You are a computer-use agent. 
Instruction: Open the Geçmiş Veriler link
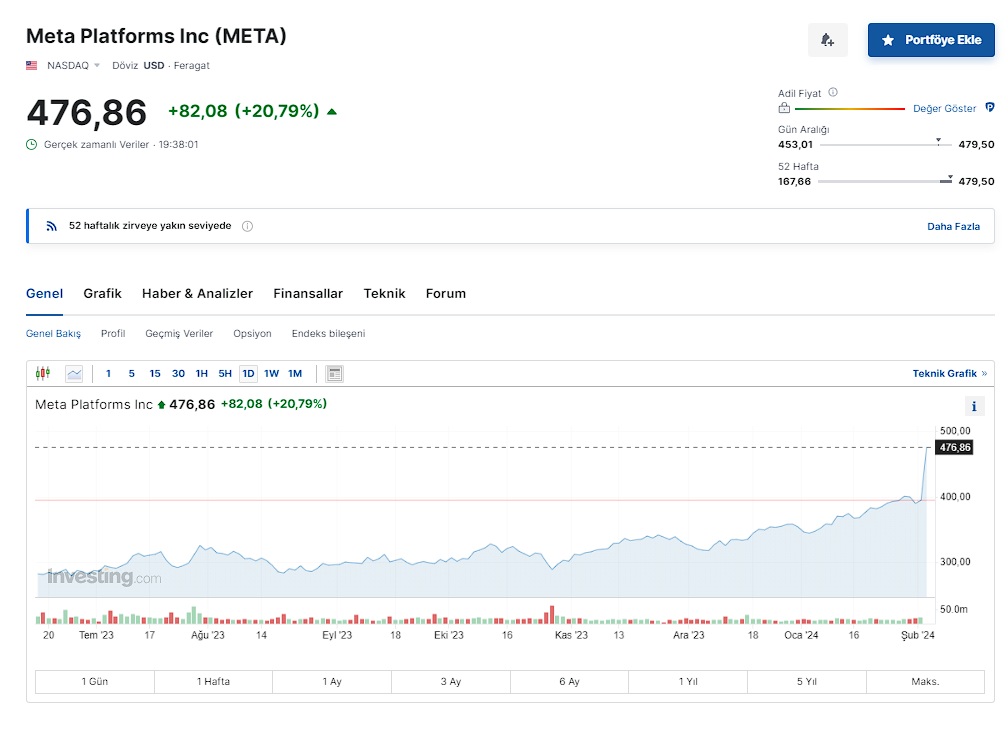point(179,334)
